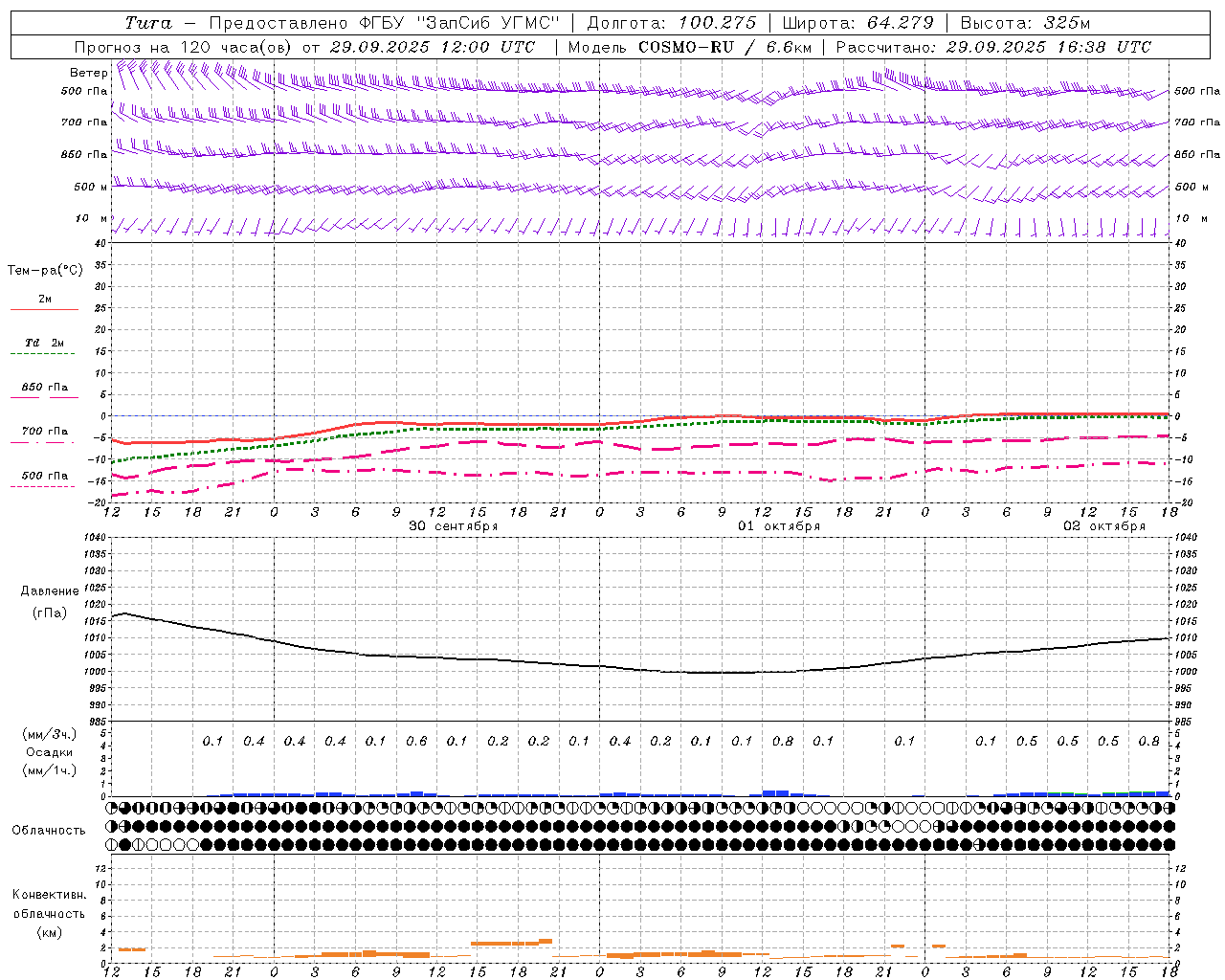Click the "Тем-ра(°C)" temperature panel label
1225x980 pixels.
[x=45, y=271]
